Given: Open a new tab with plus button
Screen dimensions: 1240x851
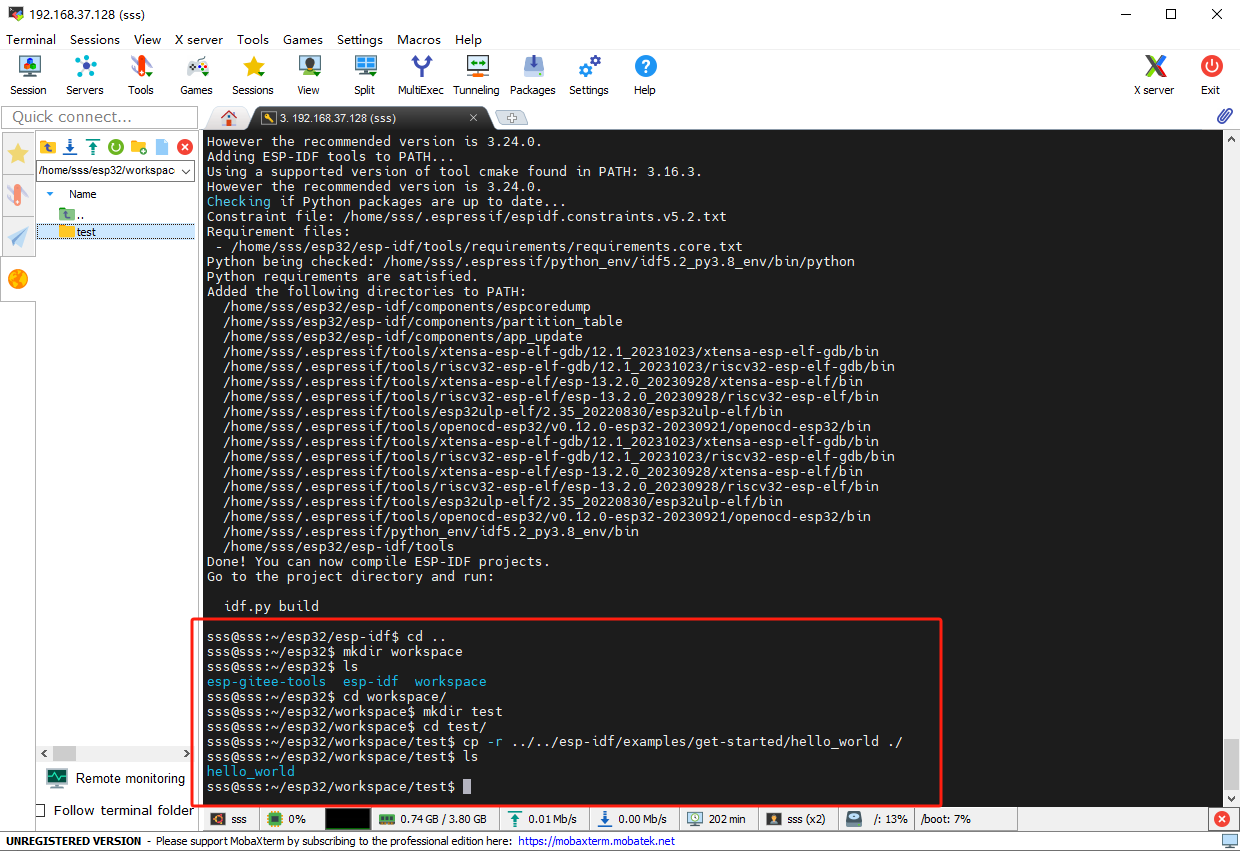Looking at the screenshot, I should click(511, 118).
